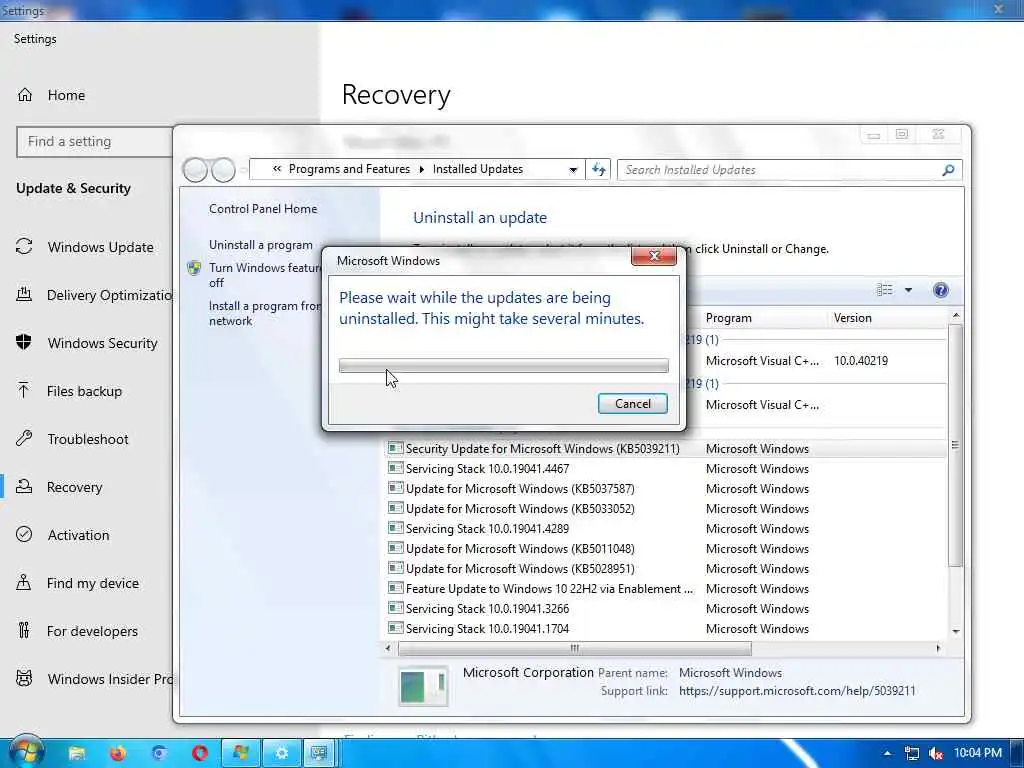Launch Opera from the taskbar

[200, 753]
